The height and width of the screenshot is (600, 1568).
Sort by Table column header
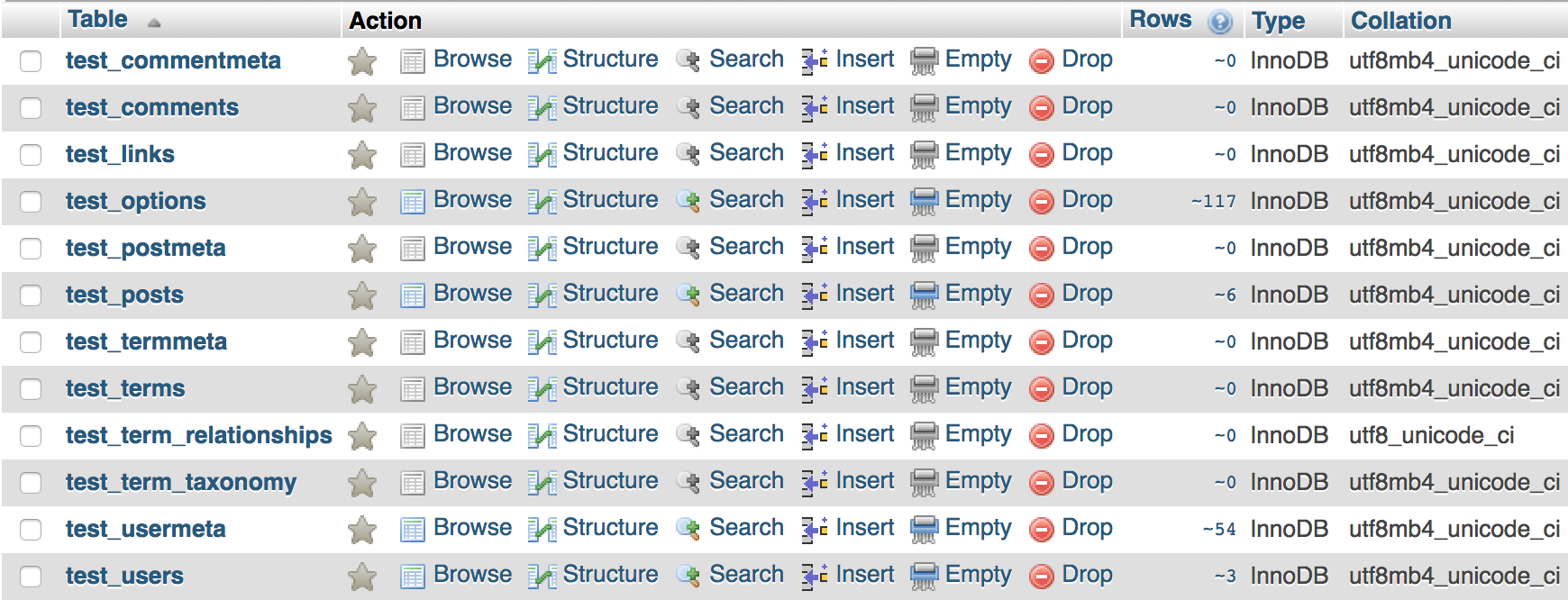(x=97, y=20)
